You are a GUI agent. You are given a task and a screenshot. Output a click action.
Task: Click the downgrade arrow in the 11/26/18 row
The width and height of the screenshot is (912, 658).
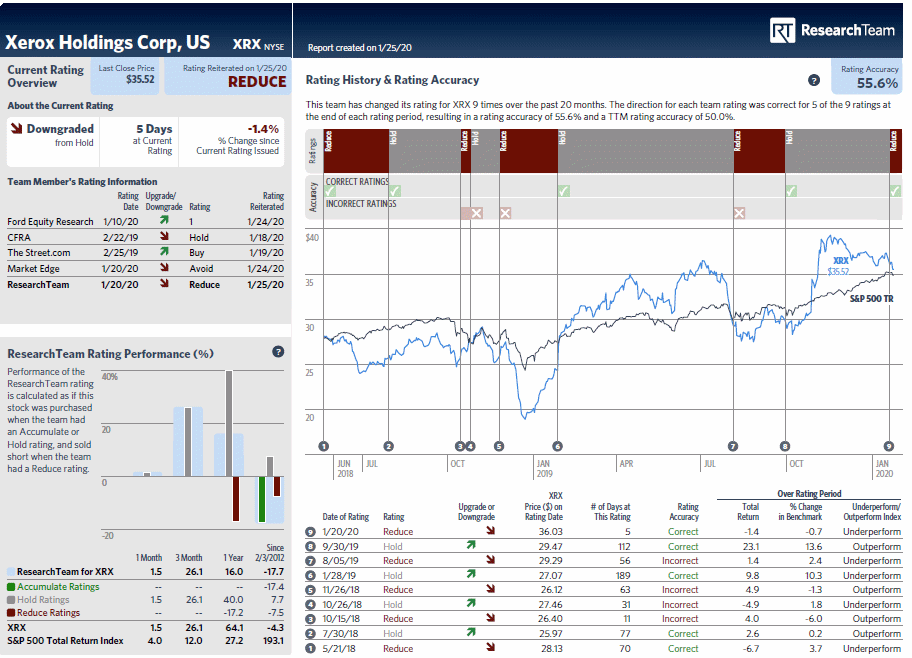pos(491,588)
